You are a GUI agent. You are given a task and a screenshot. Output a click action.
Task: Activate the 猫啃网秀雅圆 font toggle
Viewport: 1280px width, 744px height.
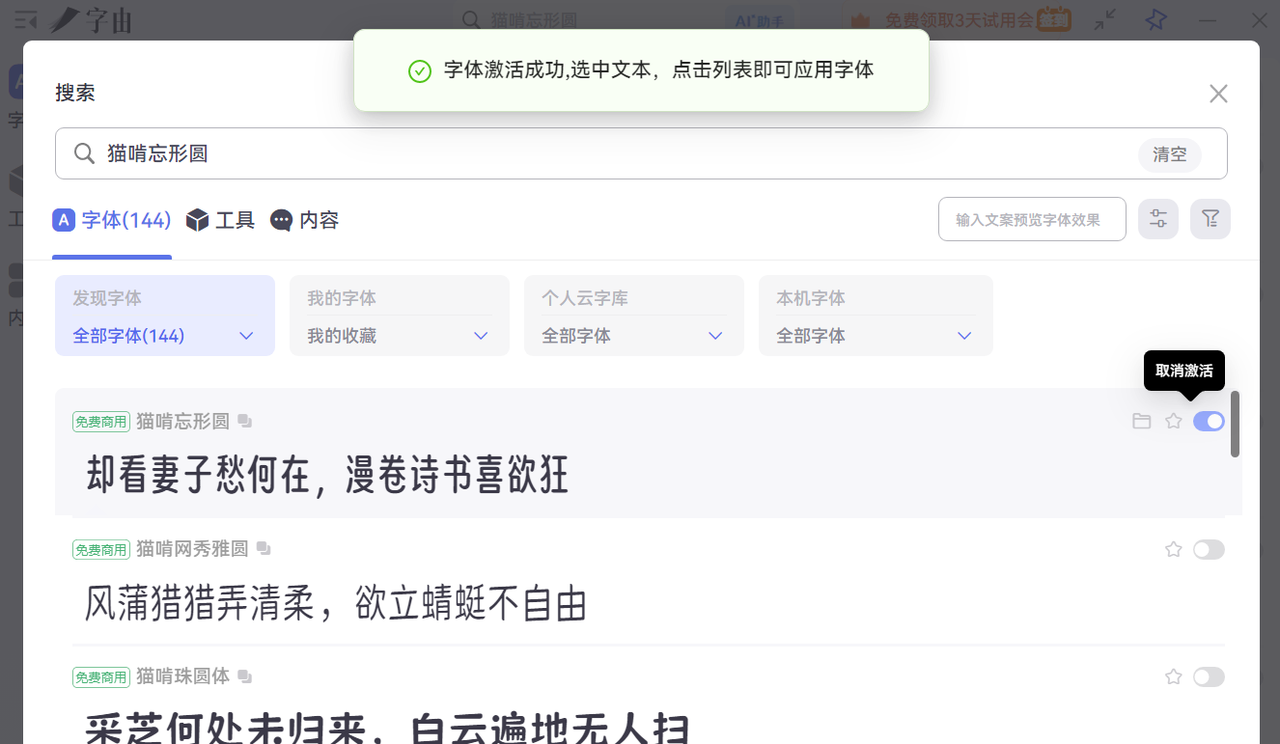pyautogui.click(x=1209, y=549)
